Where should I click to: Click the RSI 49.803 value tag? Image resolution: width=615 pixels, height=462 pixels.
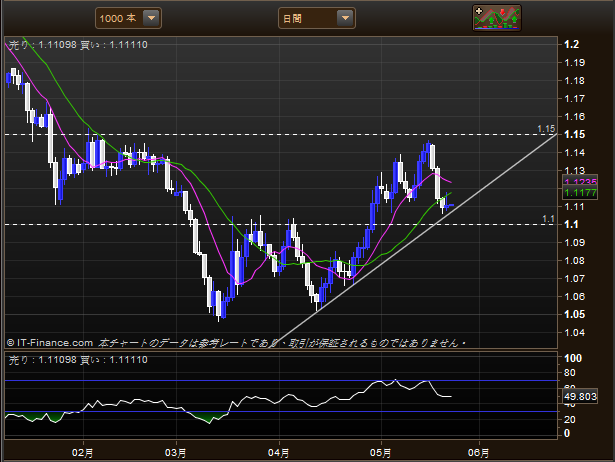click(x=580, y=397)
